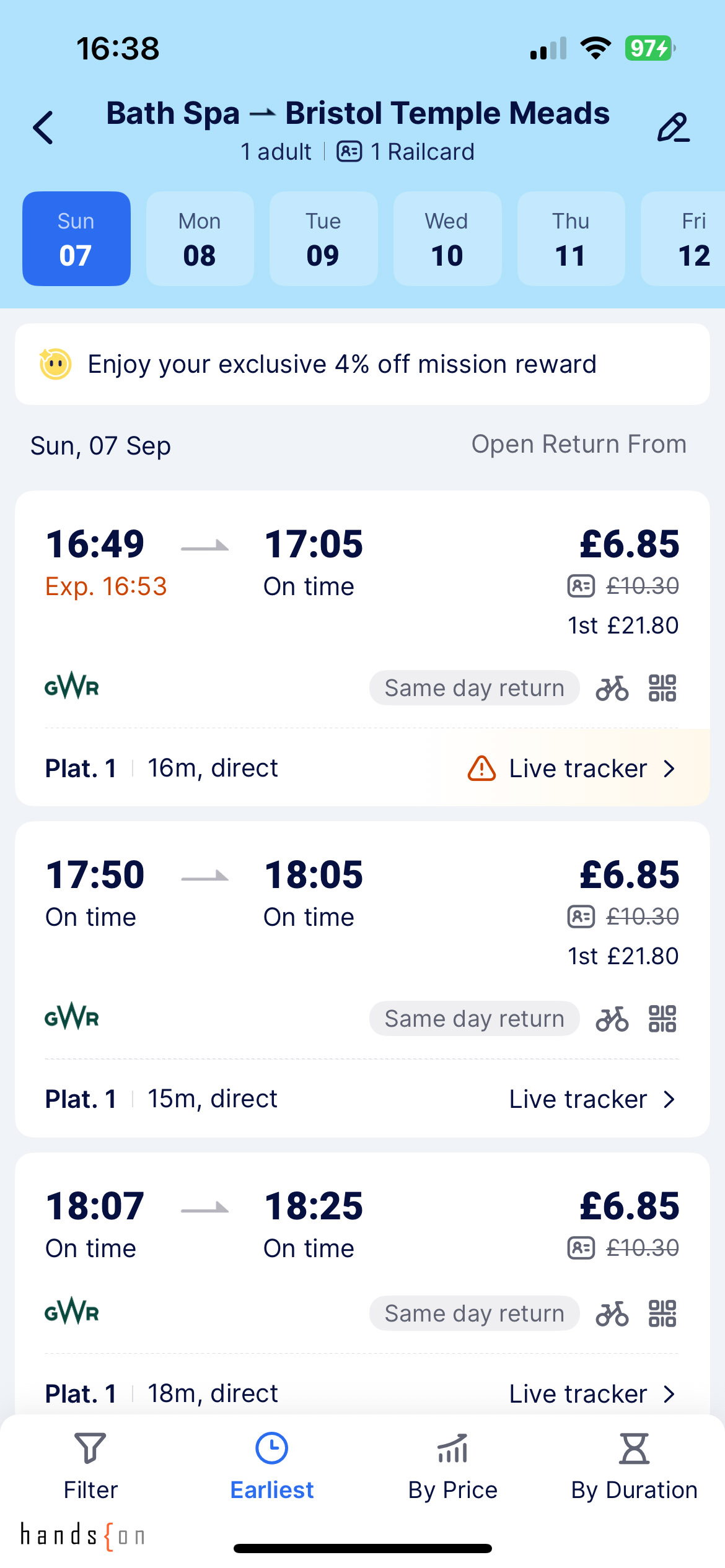Screen dimensions: 725x1568
Task: Select the £6.85 fare for 17:50 train
Action: point(629,875)
